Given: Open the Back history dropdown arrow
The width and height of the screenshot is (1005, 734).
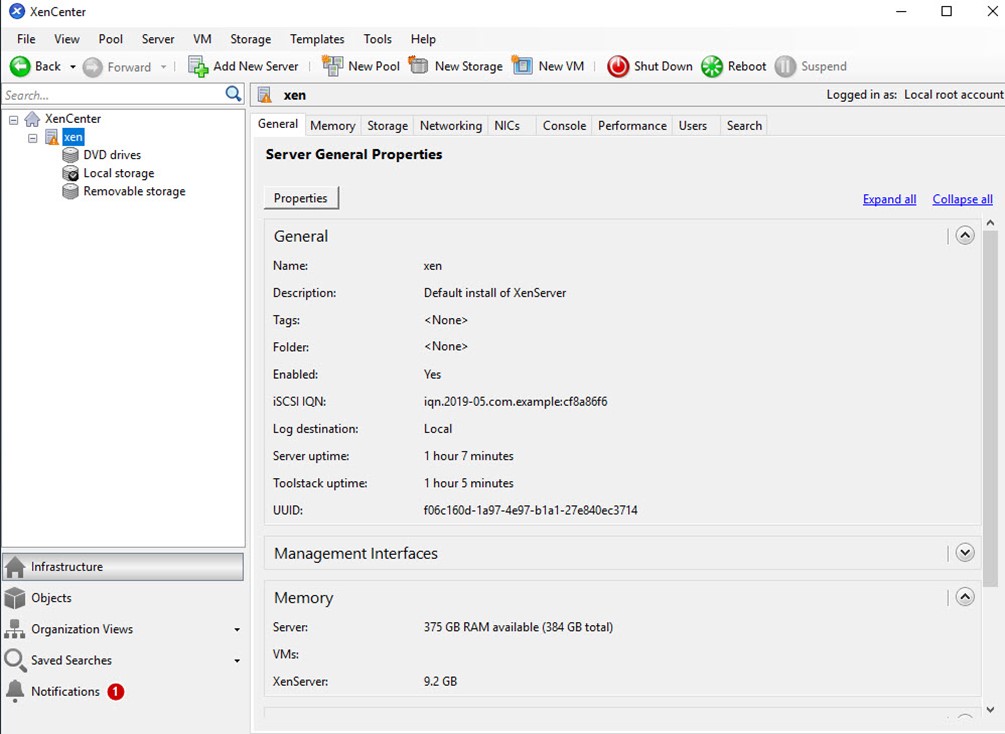Looking at the screenshot, I should pyautogui.click(x=73, y=67).
